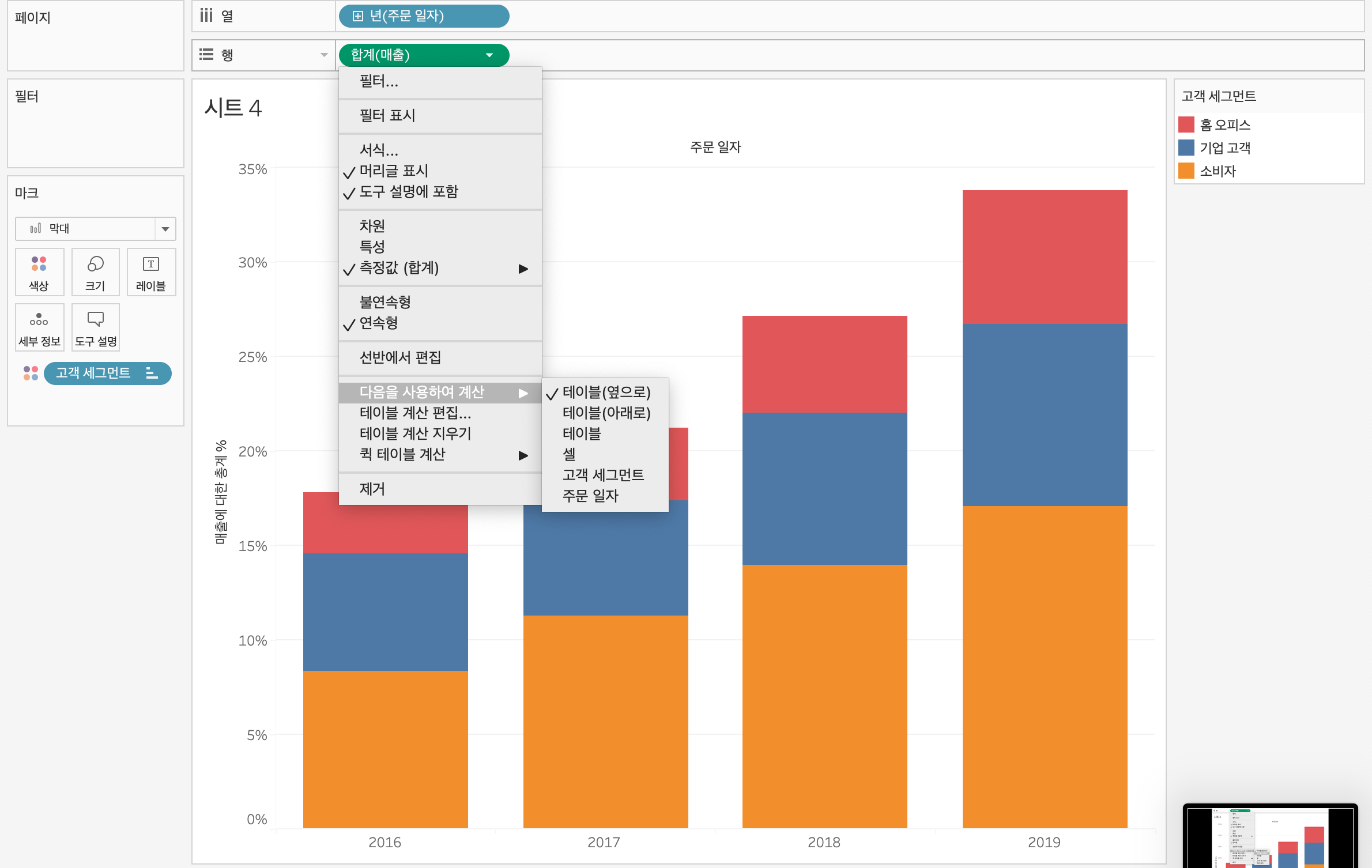Screen dimensions: 1372x868
Task: Choose 테이블(아래로) from the compute-using submenu
Action: [606, 413]
